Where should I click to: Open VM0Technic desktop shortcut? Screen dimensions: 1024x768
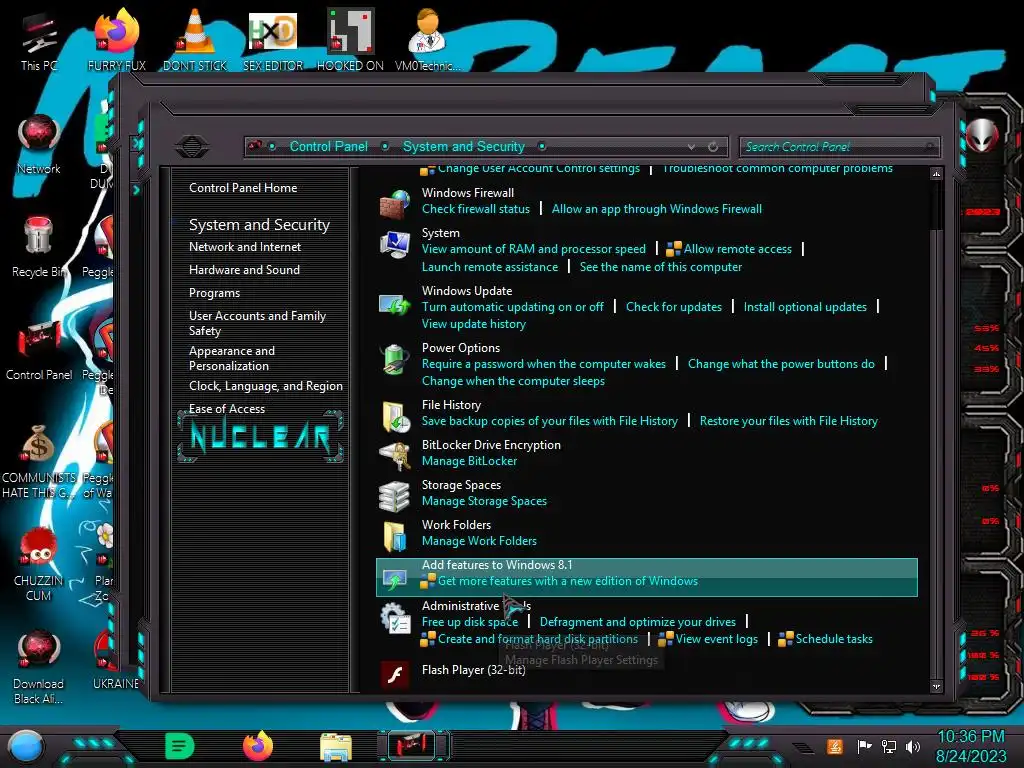(427, 39)
